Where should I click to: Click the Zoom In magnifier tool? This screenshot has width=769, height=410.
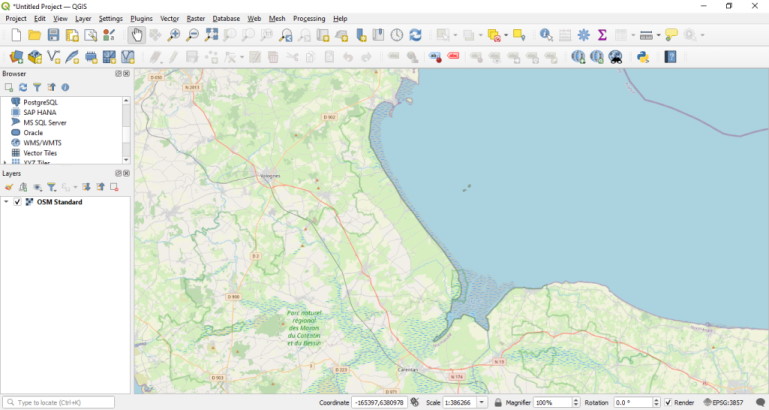pos(174,35)
